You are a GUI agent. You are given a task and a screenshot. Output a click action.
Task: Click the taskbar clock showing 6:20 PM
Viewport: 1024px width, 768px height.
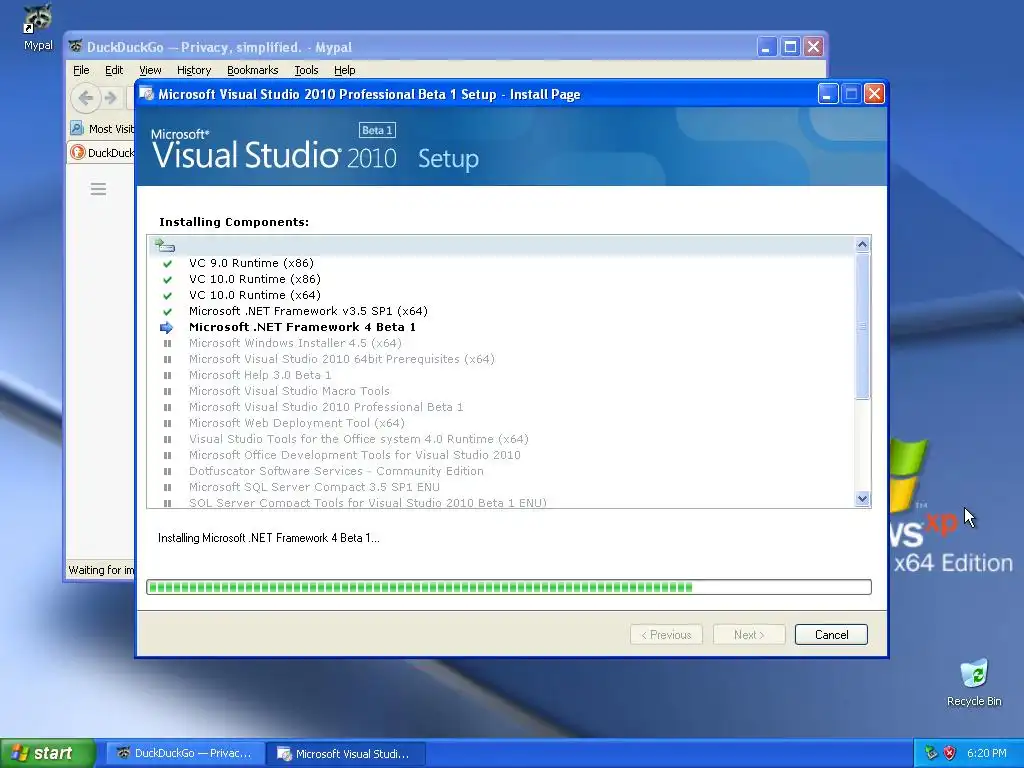click(986, 753)
